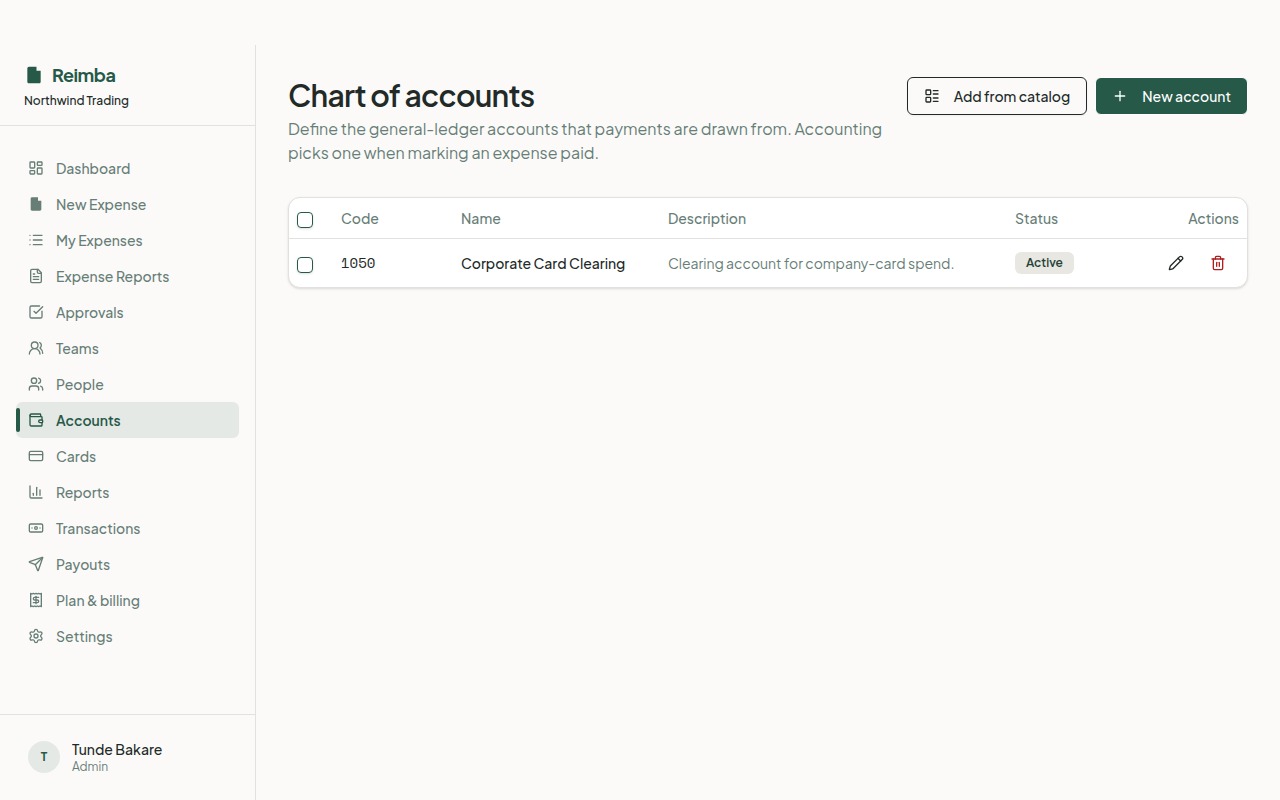Click the Tunde Bakare user name

(117, 749)
